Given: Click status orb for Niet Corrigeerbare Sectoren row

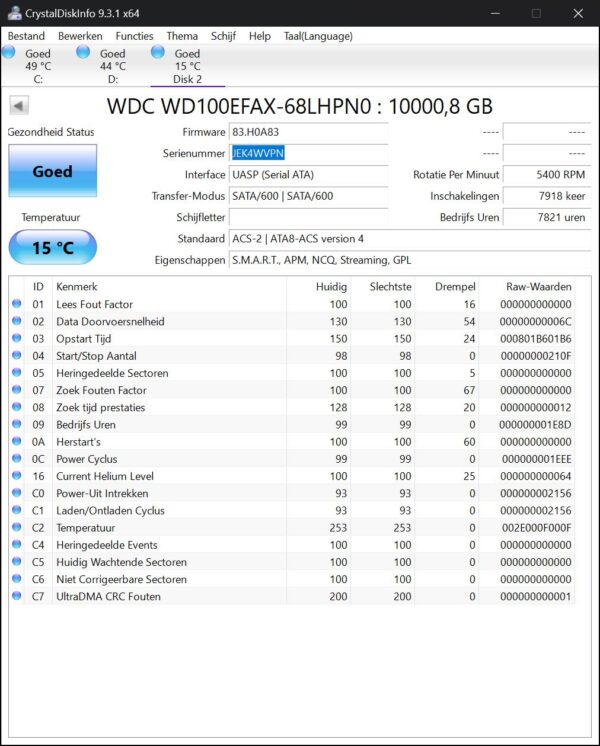Looking at the screenshot, I should click(x=17, y=578).
